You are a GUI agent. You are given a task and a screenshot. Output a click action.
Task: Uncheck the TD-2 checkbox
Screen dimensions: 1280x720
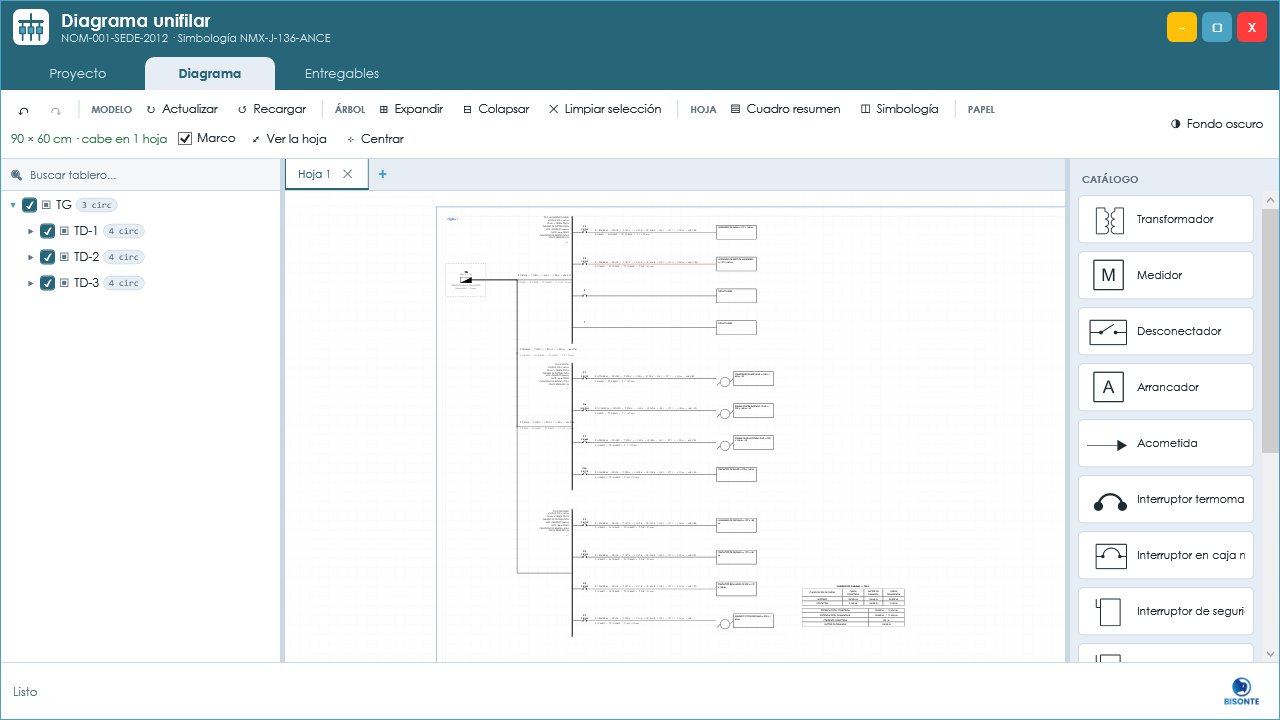tap(48, 257)
